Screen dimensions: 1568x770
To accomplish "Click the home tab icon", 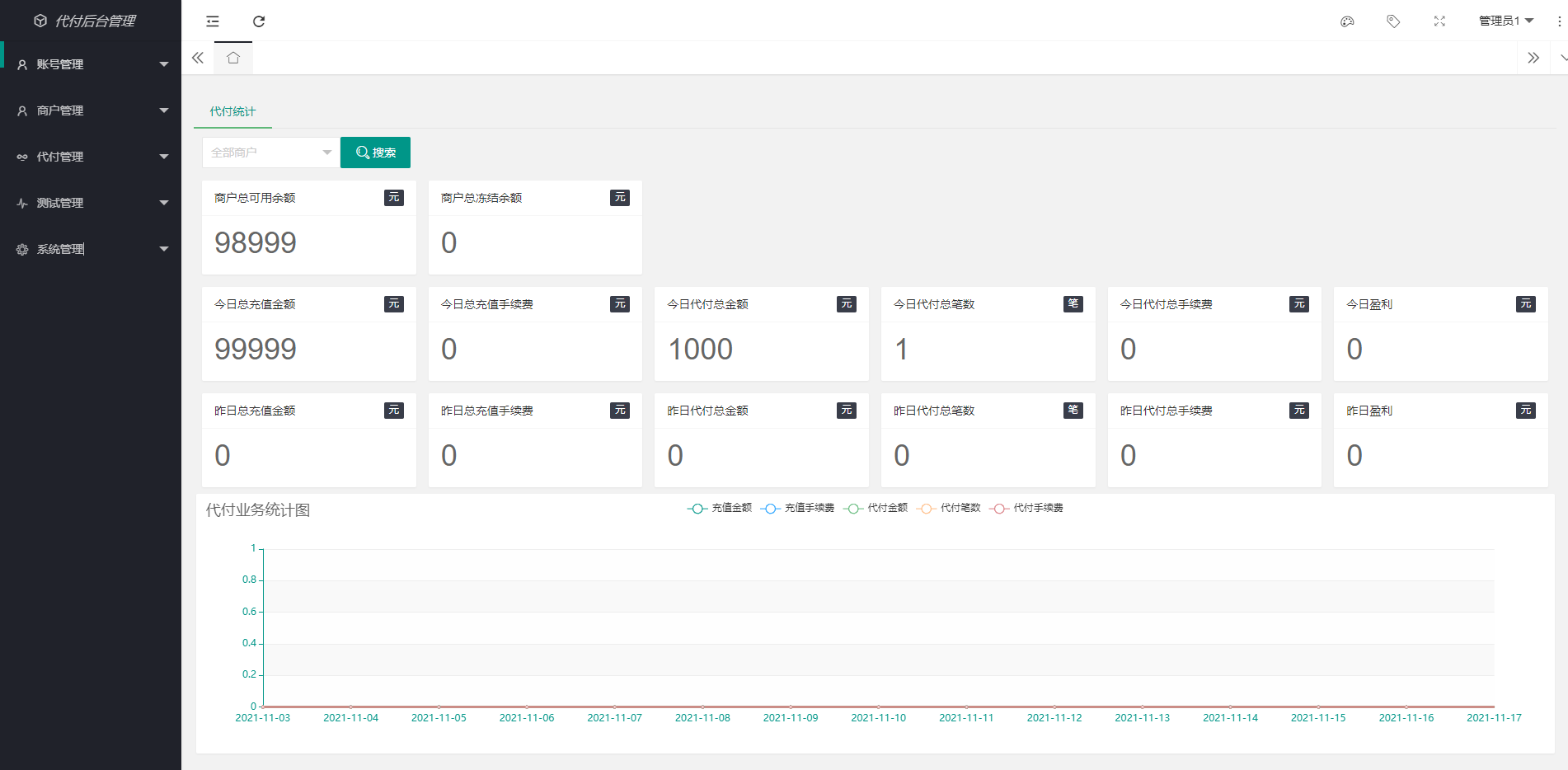I will (233, 58).
